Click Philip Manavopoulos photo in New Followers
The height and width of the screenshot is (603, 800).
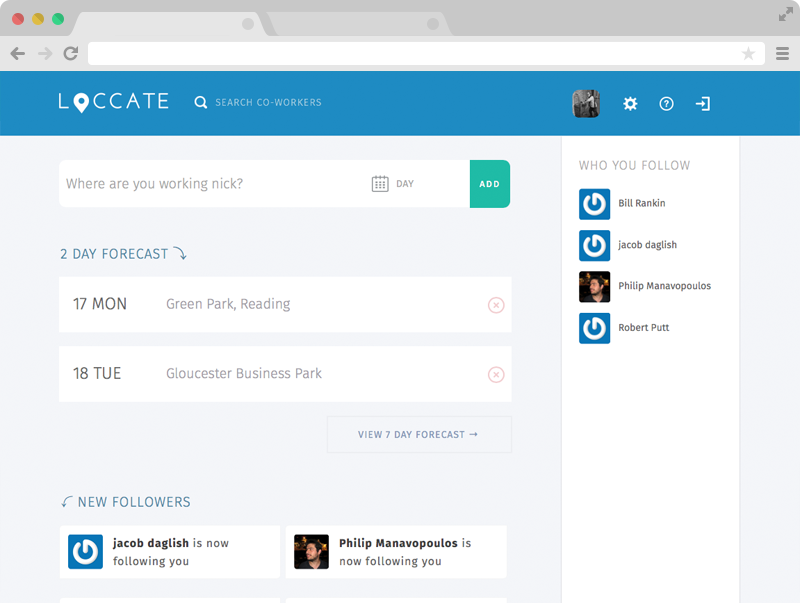[311, 551]
